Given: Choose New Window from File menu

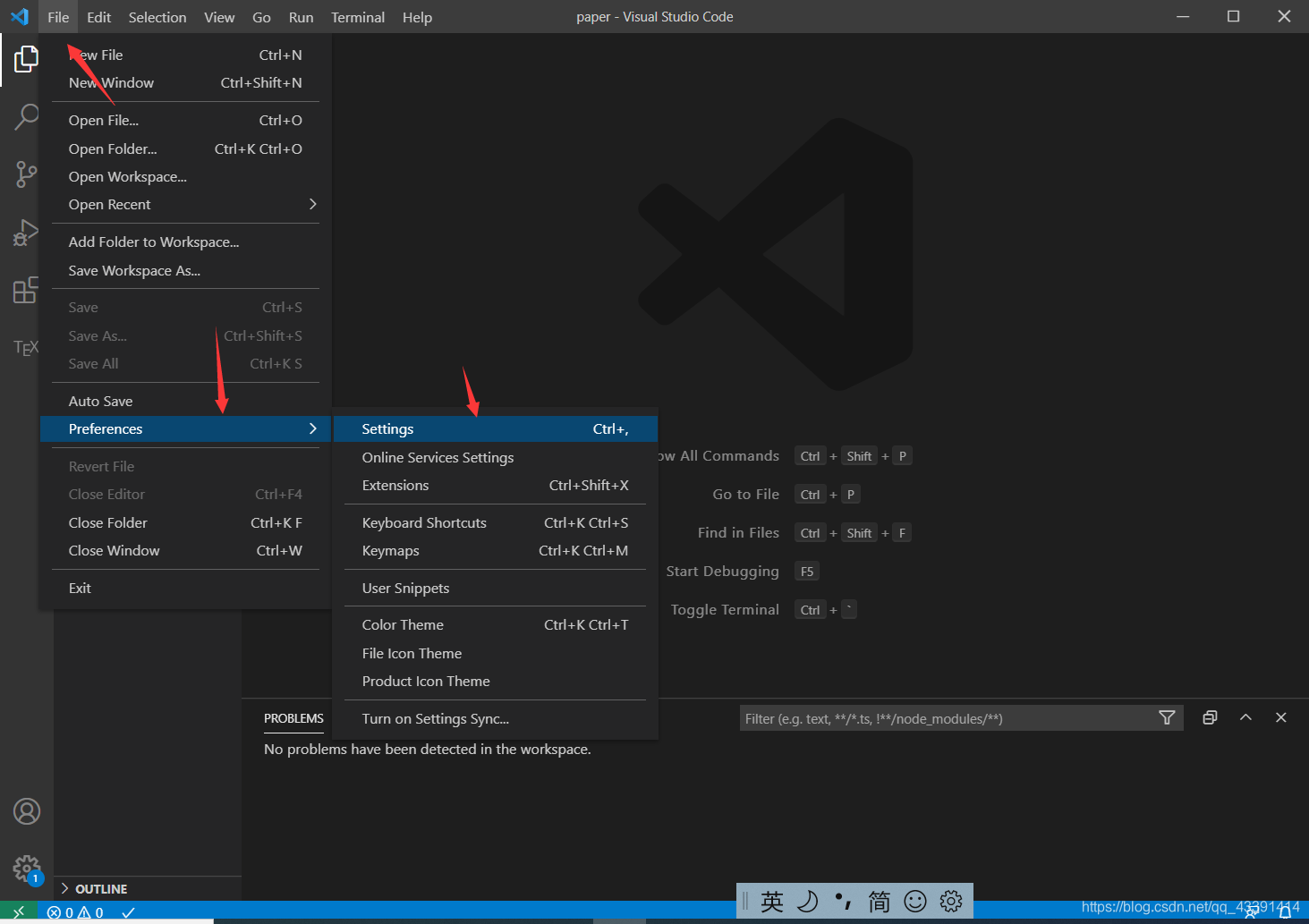Looking at the screenshot, I should [x=185, y=82].
